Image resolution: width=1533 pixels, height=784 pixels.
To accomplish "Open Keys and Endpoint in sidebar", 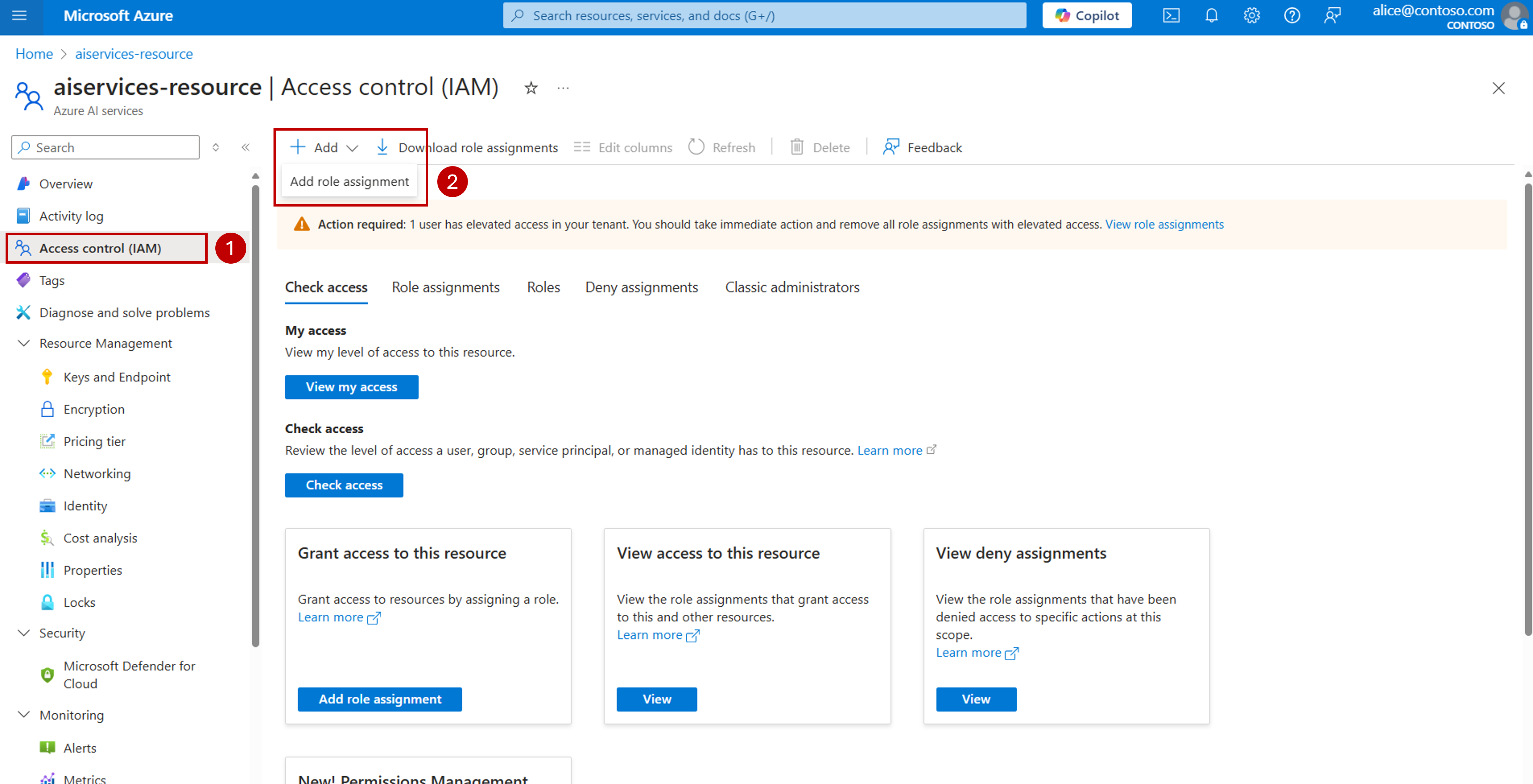I will (x=117, y=377).
